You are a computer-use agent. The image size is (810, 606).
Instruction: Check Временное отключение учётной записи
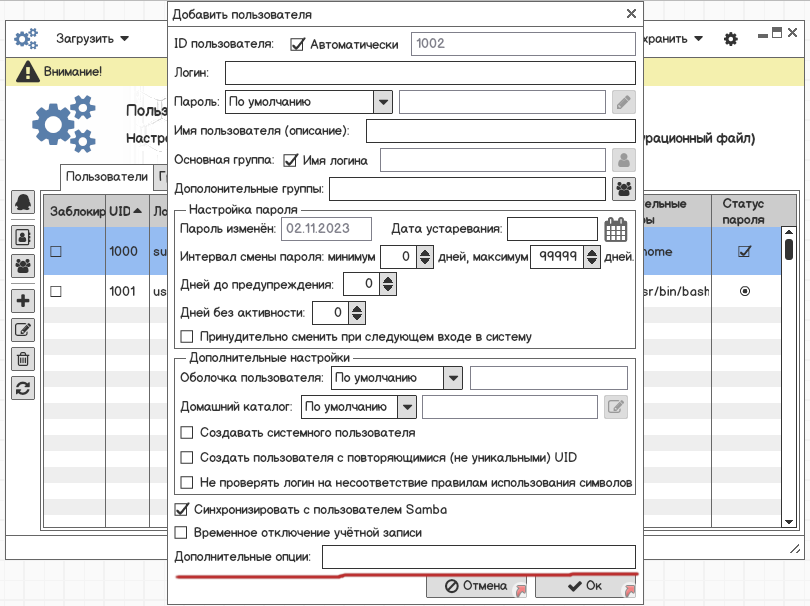tap(181, 532)
